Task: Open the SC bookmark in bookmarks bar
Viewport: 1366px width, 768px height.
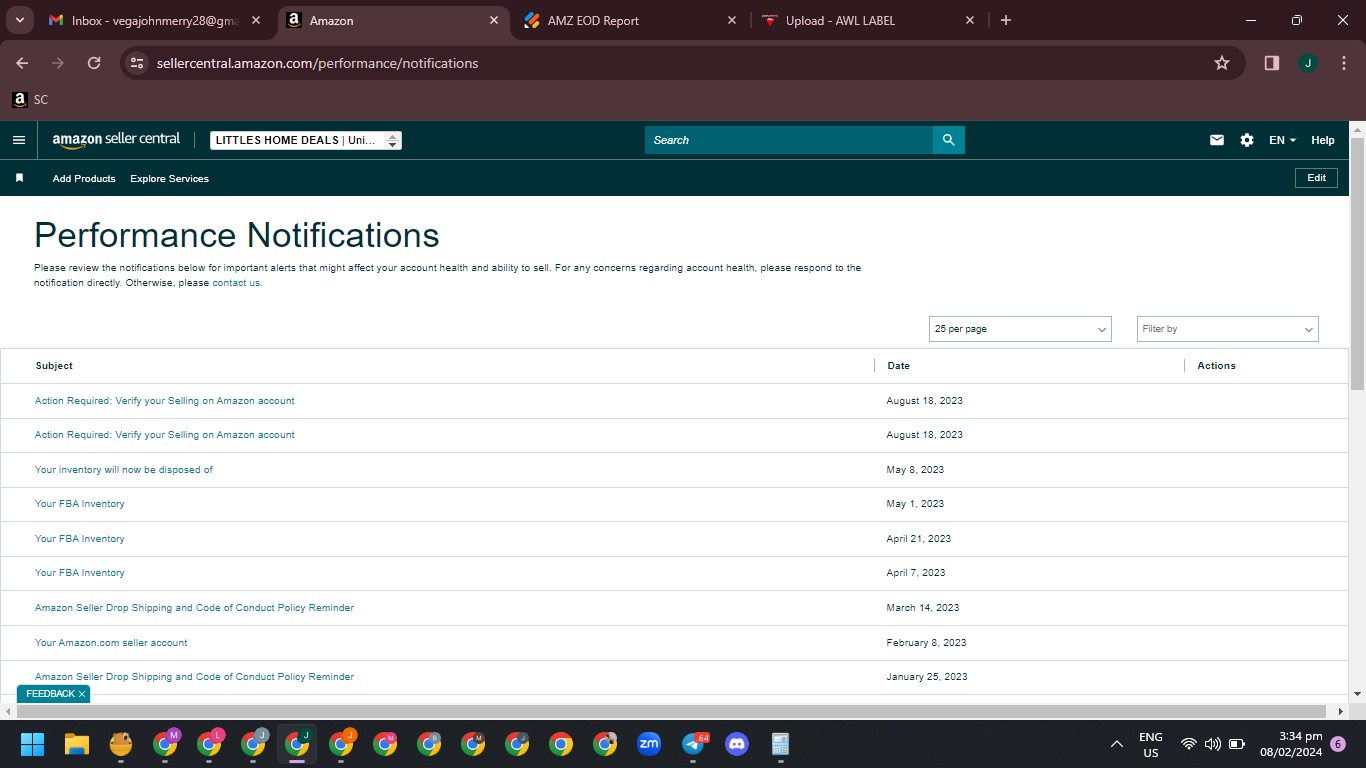Action: pos(30,100)
